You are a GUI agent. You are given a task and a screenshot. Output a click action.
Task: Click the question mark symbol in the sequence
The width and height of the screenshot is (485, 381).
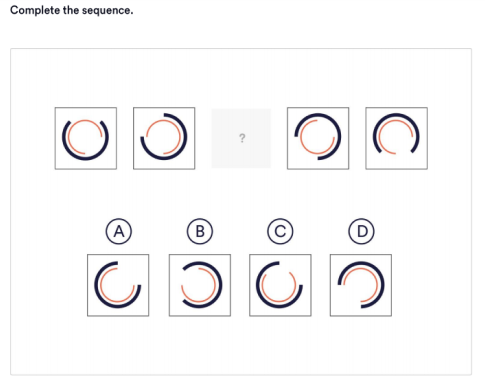tap(242, 138)
